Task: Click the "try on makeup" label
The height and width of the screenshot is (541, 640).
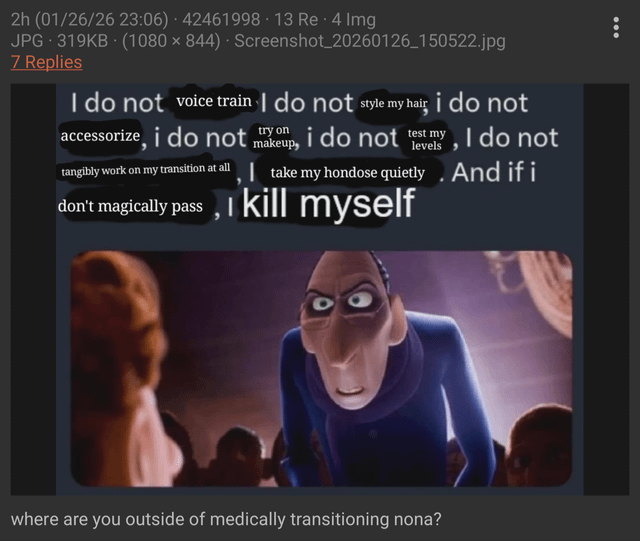Action: point(273,136)
